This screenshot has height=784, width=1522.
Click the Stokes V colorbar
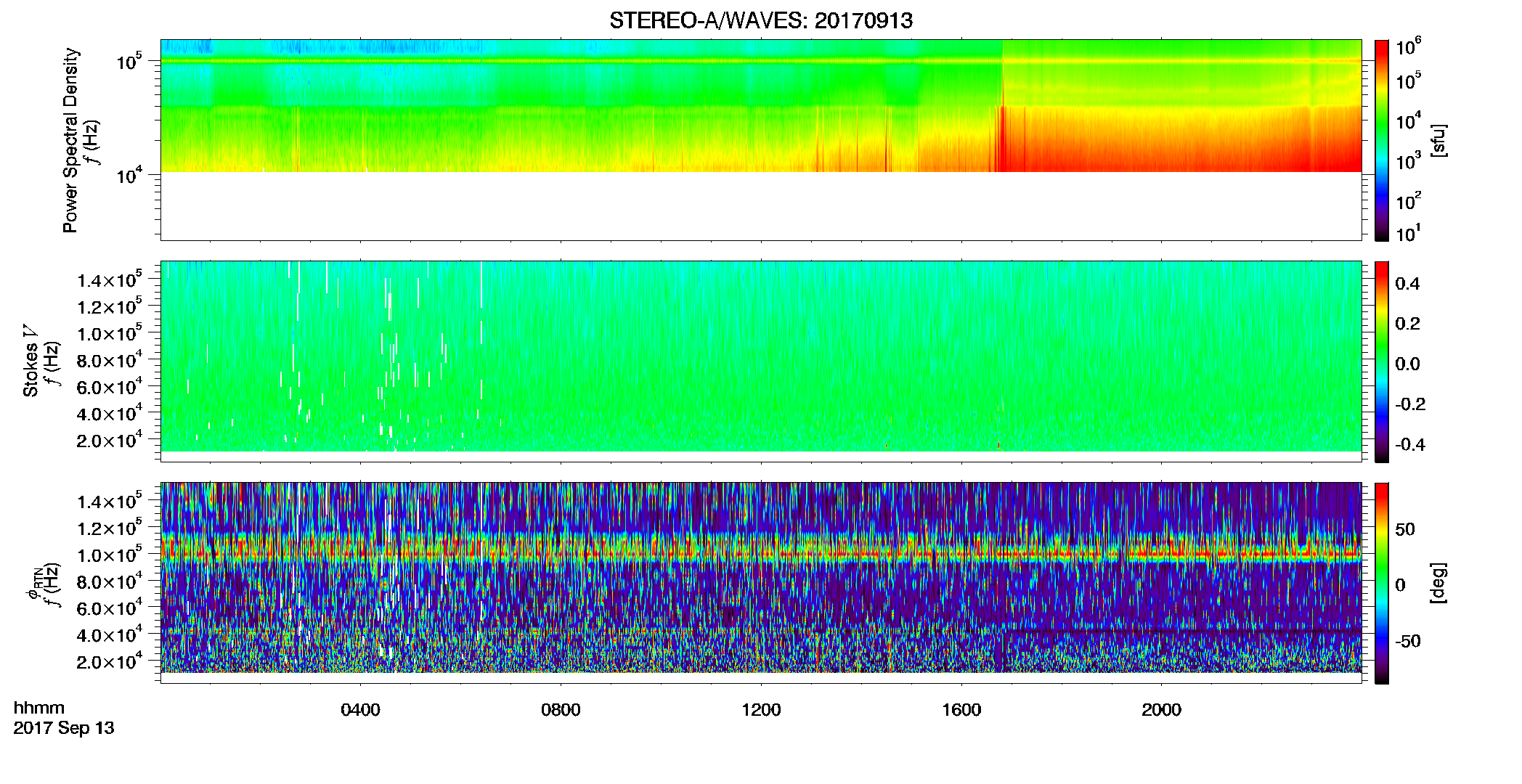[x=1382, y=362]
